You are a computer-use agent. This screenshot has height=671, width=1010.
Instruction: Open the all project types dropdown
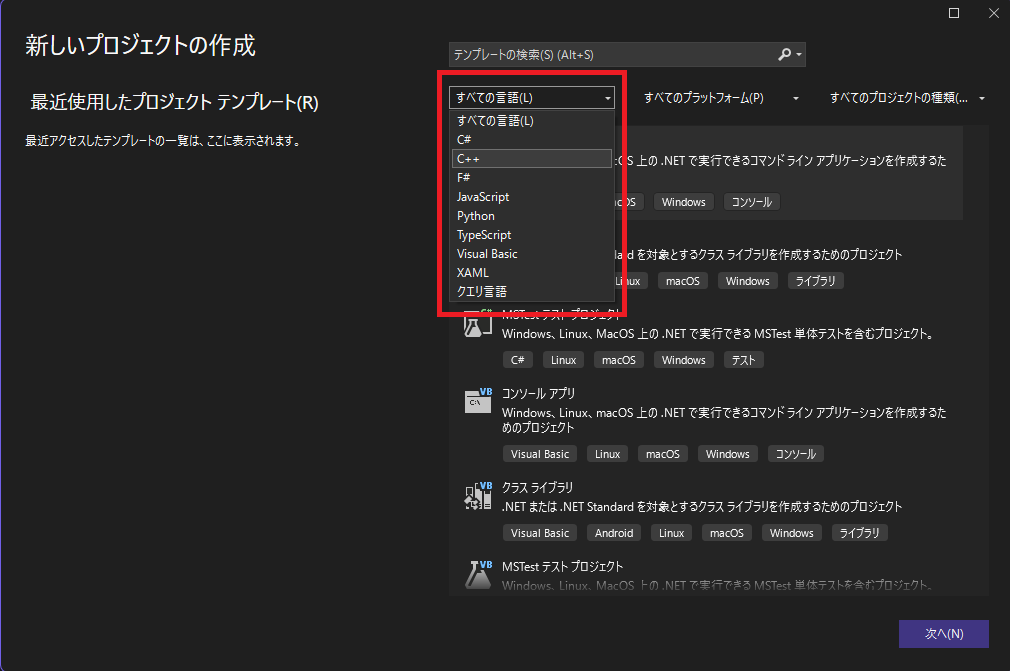click(x=907, y=98)
